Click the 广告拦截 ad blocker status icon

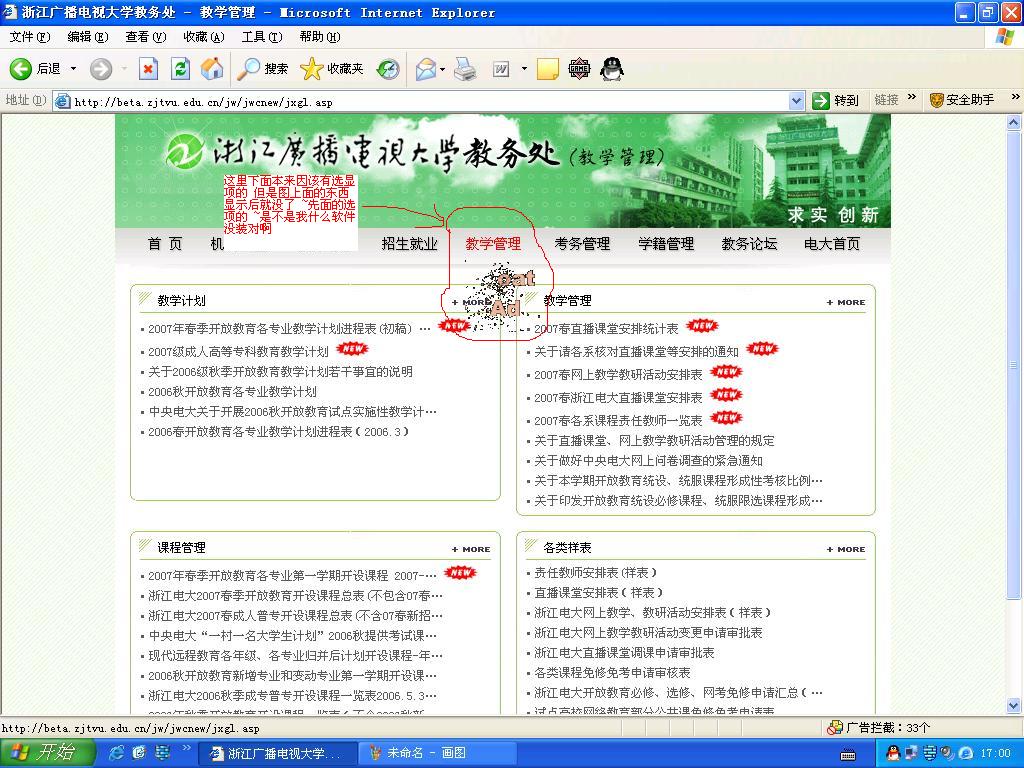[x=835, y=728]
